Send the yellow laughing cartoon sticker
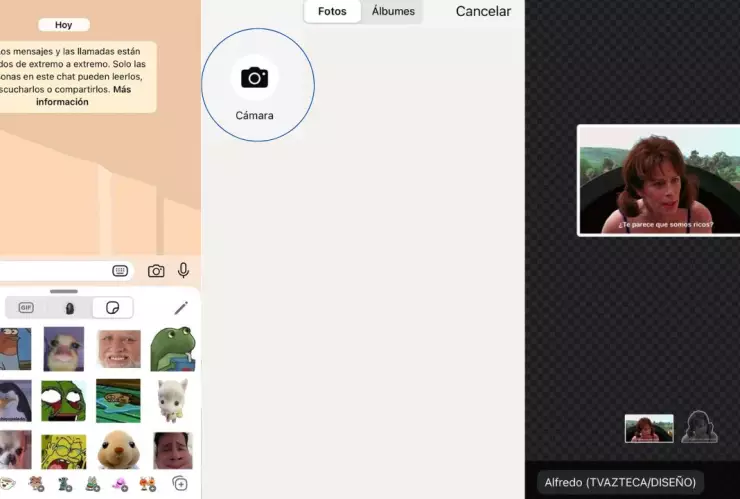Screen dimensions: 740x499 [64, 452]
